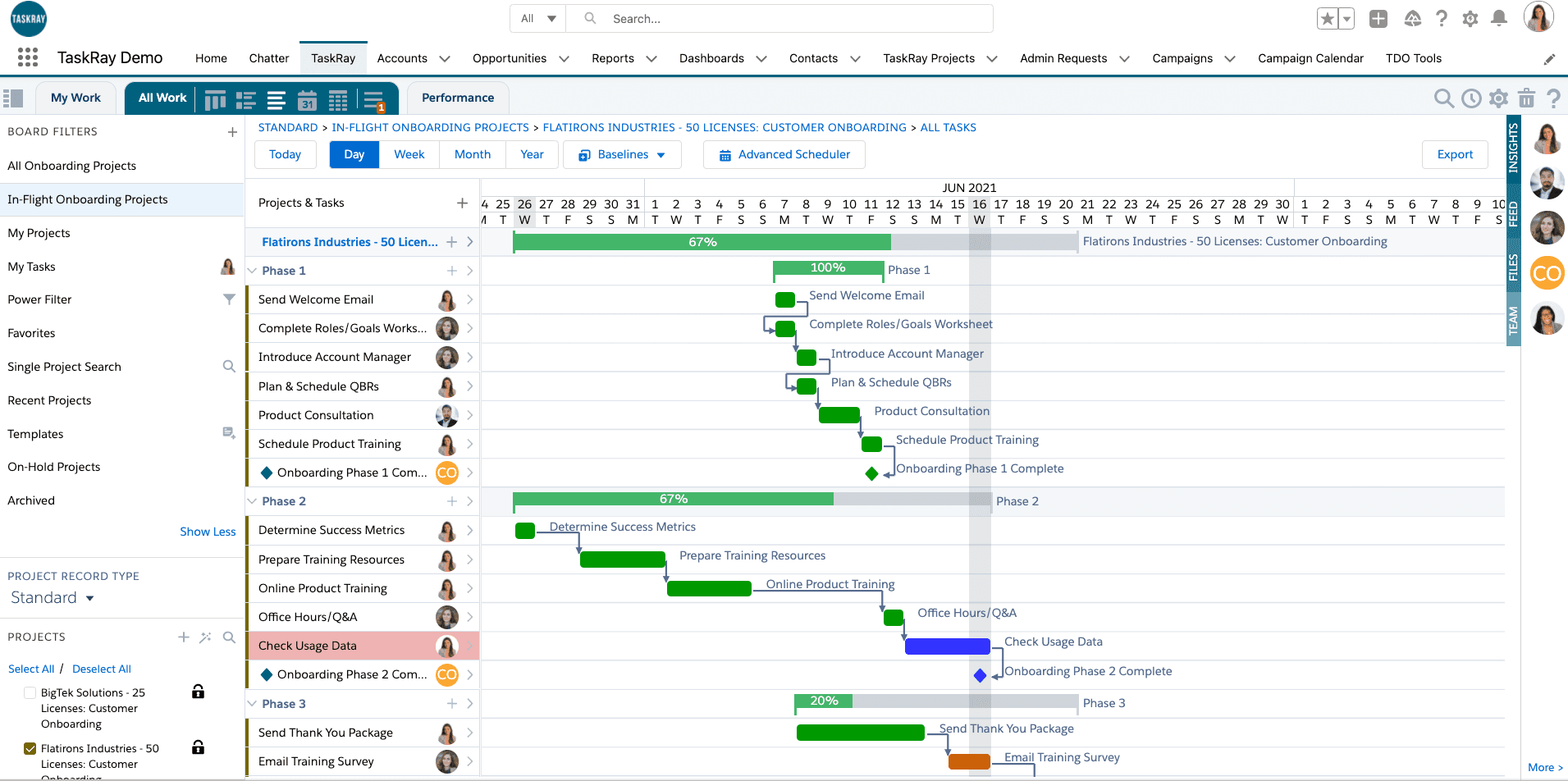Click the IN-FLIGHT ONBOARDING PROJECTS breadcrumb
The width and height of the screenshot is (1568, 781).
(430, 127)
